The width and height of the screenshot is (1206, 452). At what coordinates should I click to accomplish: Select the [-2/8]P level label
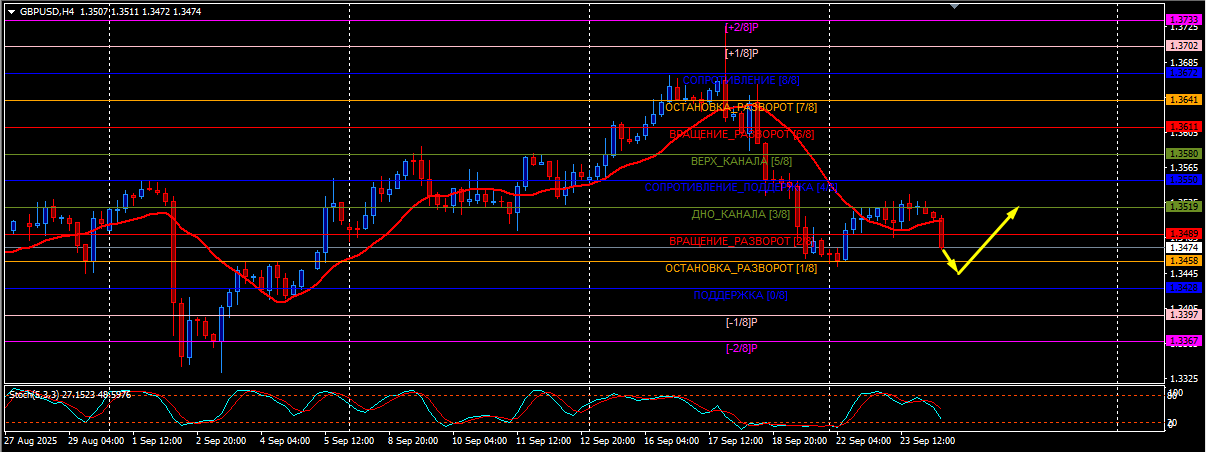tap(741, 349)
